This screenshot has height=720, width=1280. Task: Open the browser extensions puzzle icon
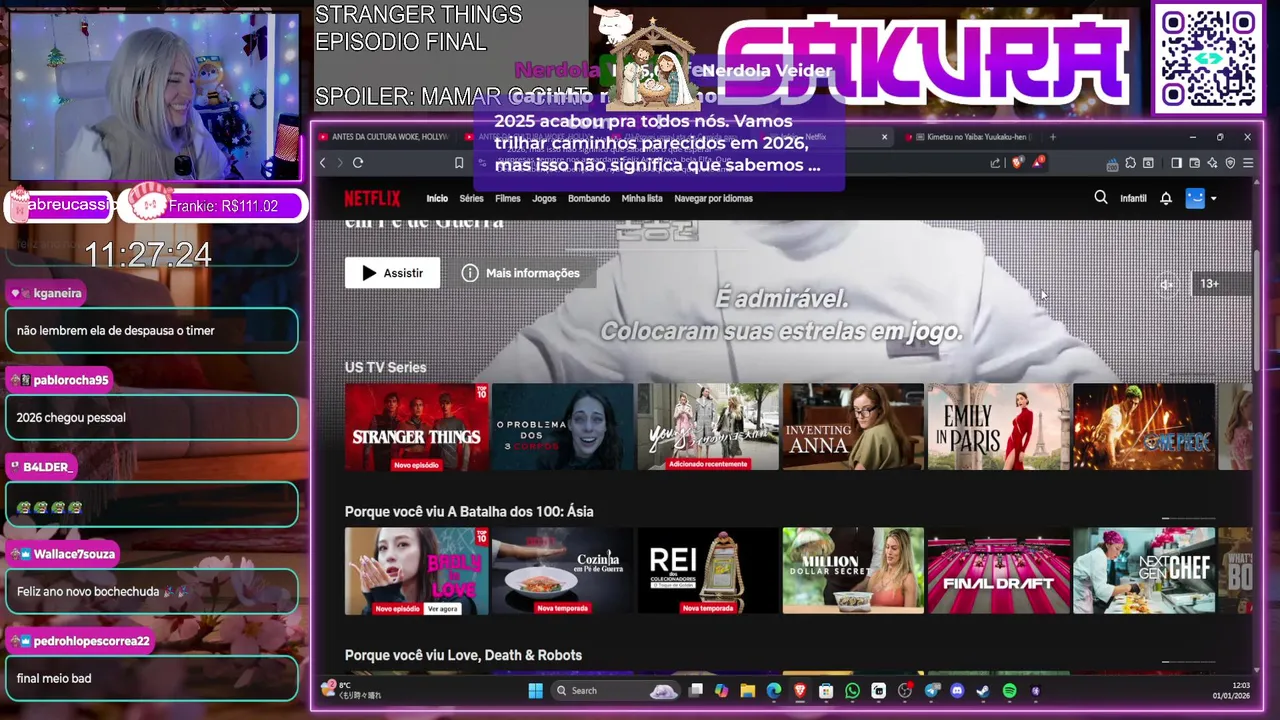pos(1131,163)
